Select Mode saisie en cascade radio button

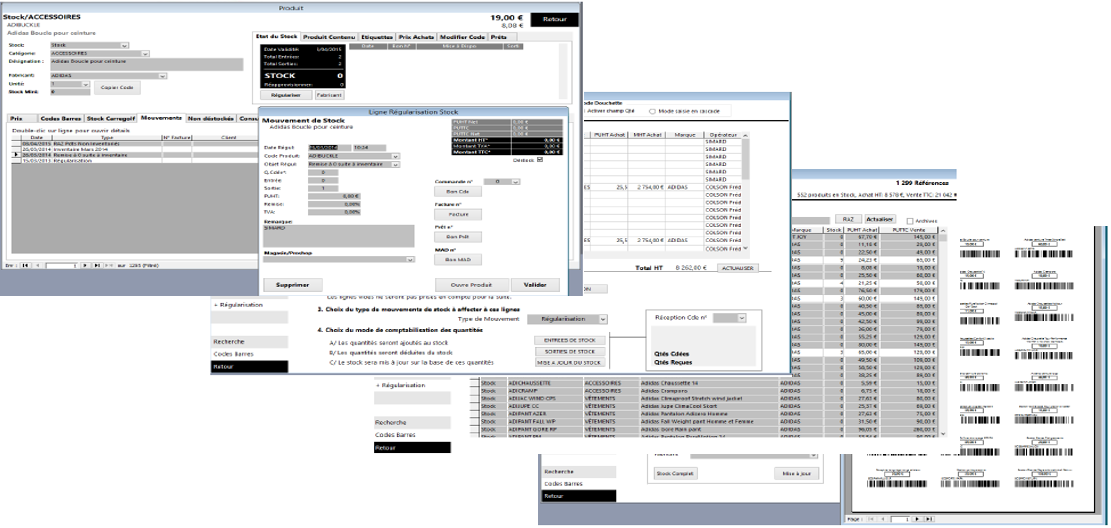(651, 111)
